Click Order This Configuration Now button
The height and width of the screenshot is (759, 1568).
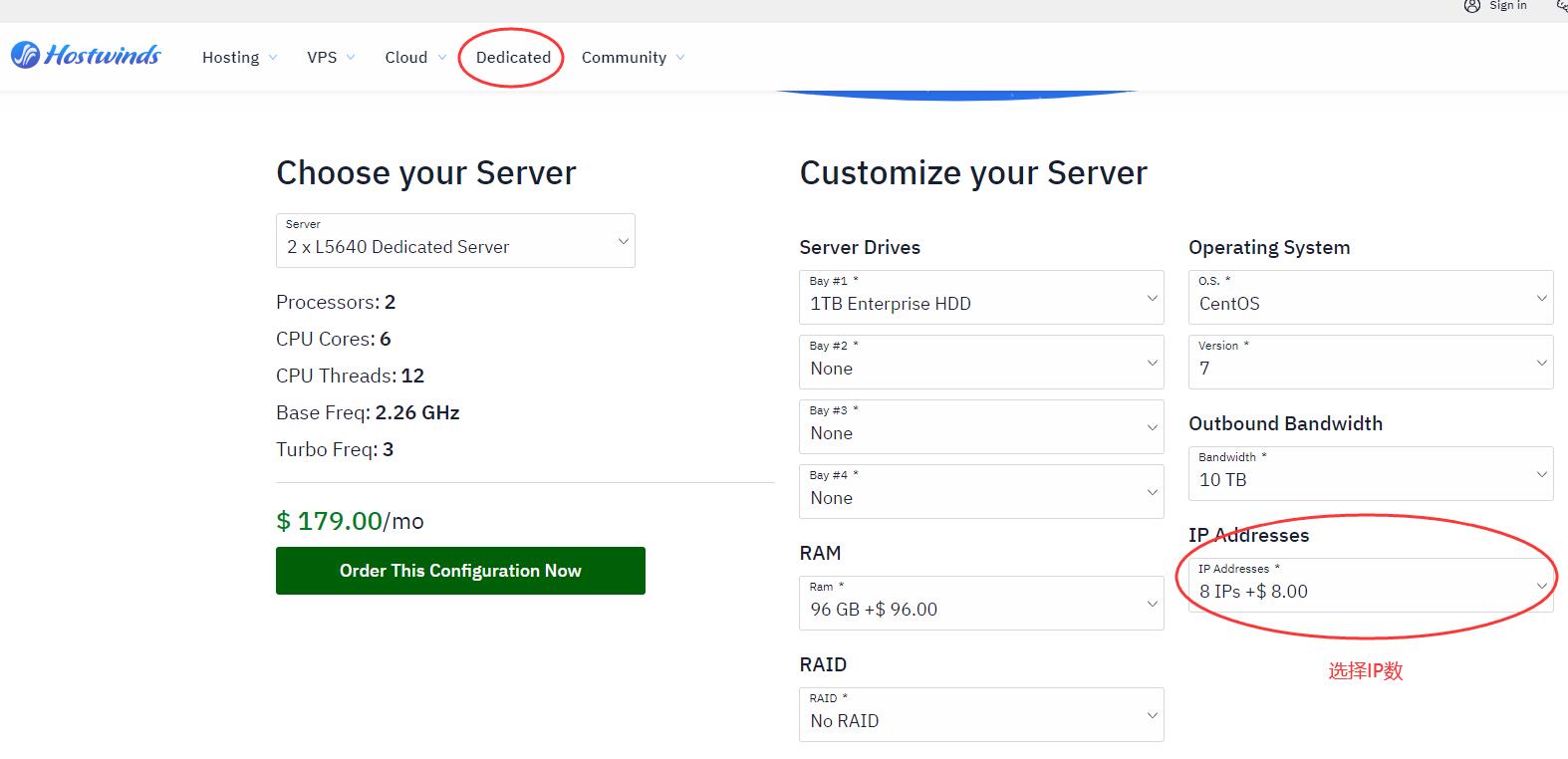(x=460, y=571)
